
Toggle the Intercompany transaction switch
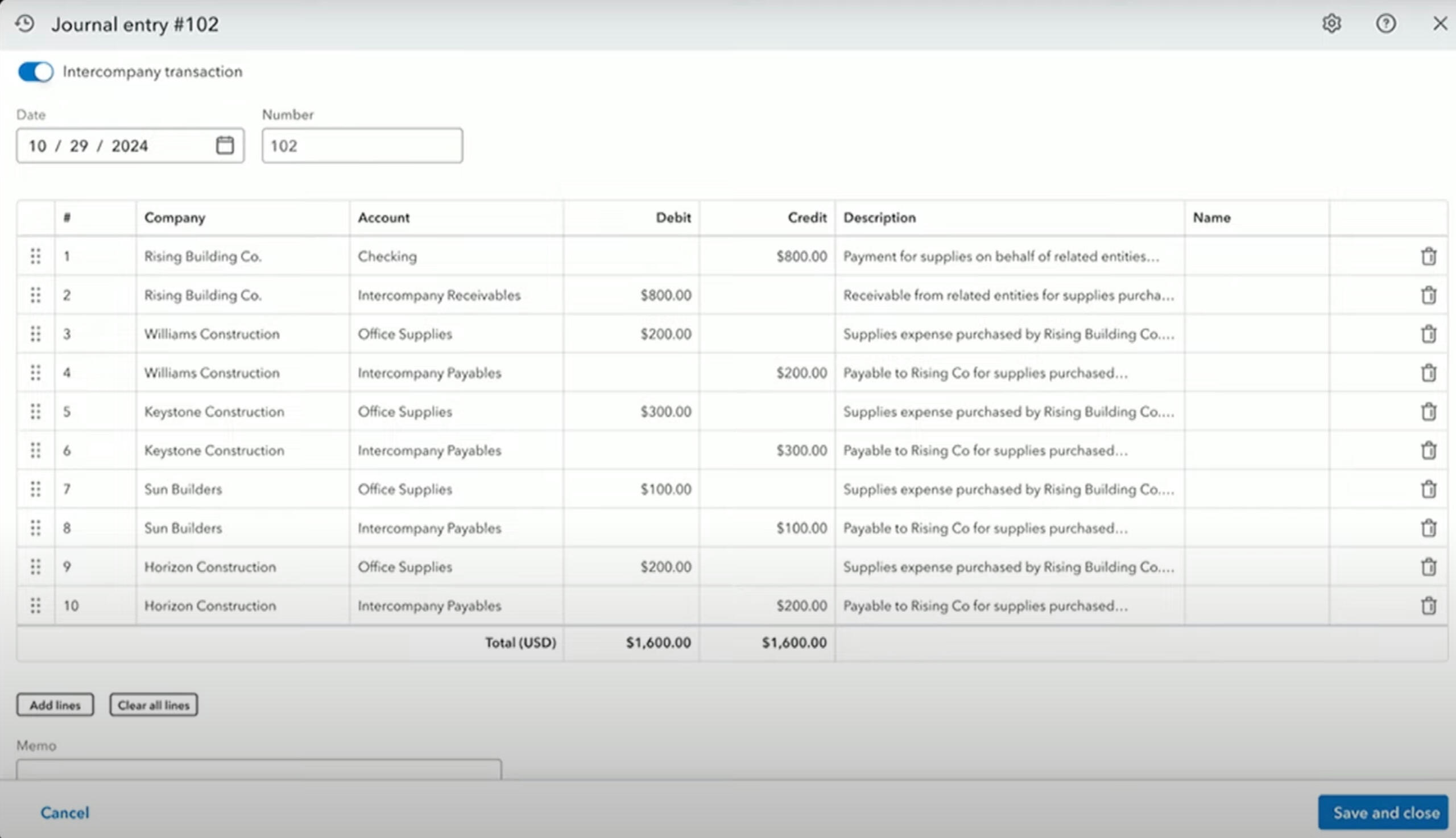coord(36,72)
